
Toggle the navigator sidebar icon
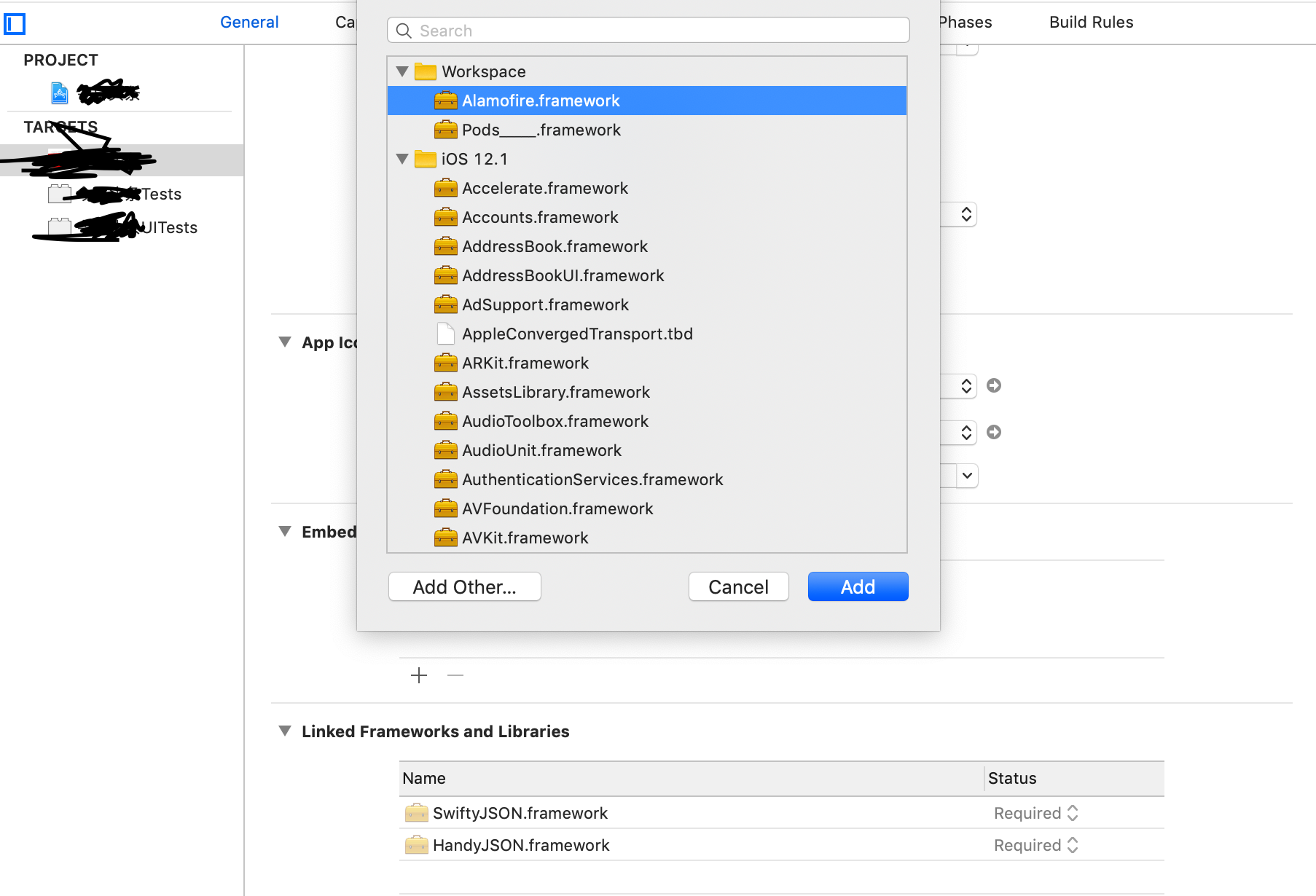(x=15, y=24)
